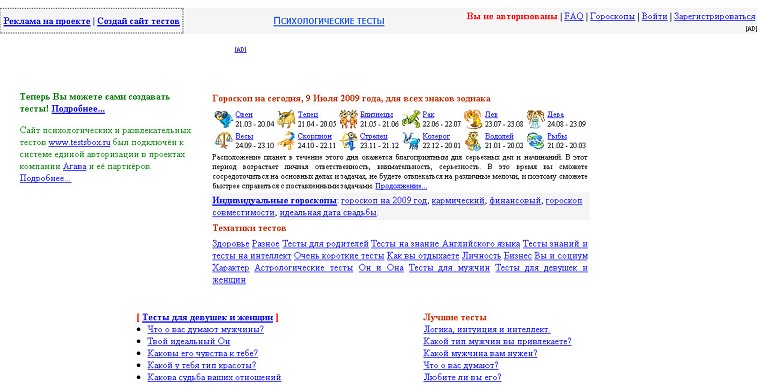Viewport: 757px width, 385px height.
Task: Open the www.testsbox.ru link
Action: [x=79, y=143]
